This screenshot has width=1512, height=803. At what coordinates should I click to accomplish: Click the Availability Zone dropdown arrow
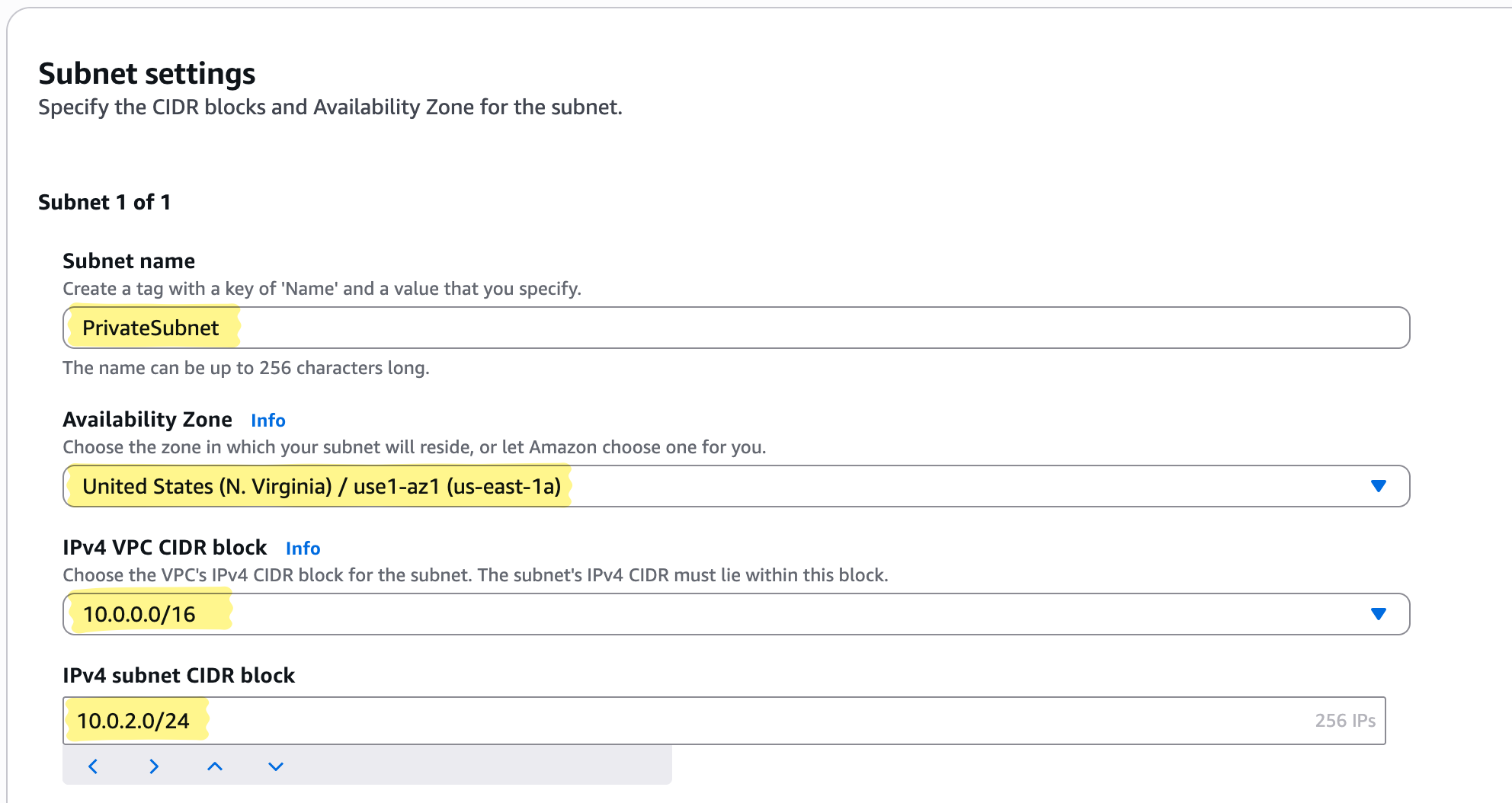[1378, 486]
